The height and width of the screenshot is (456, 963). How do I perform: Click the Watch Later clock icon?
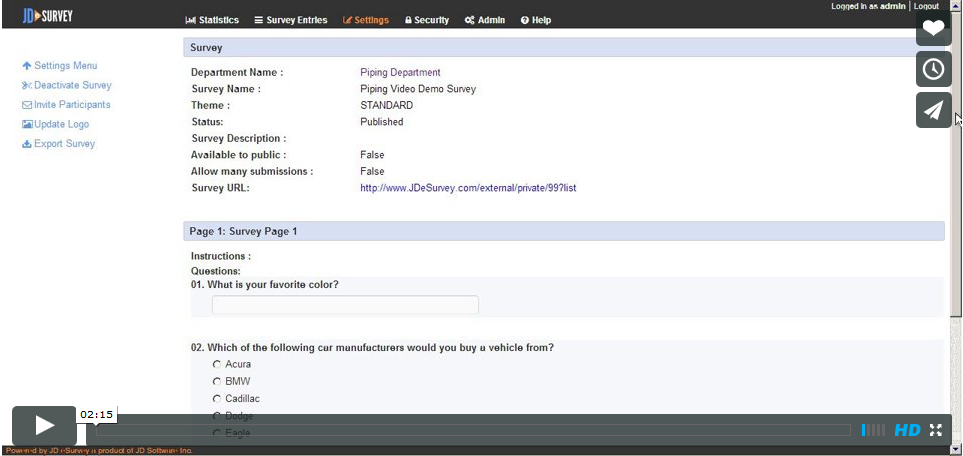point(933,69)
